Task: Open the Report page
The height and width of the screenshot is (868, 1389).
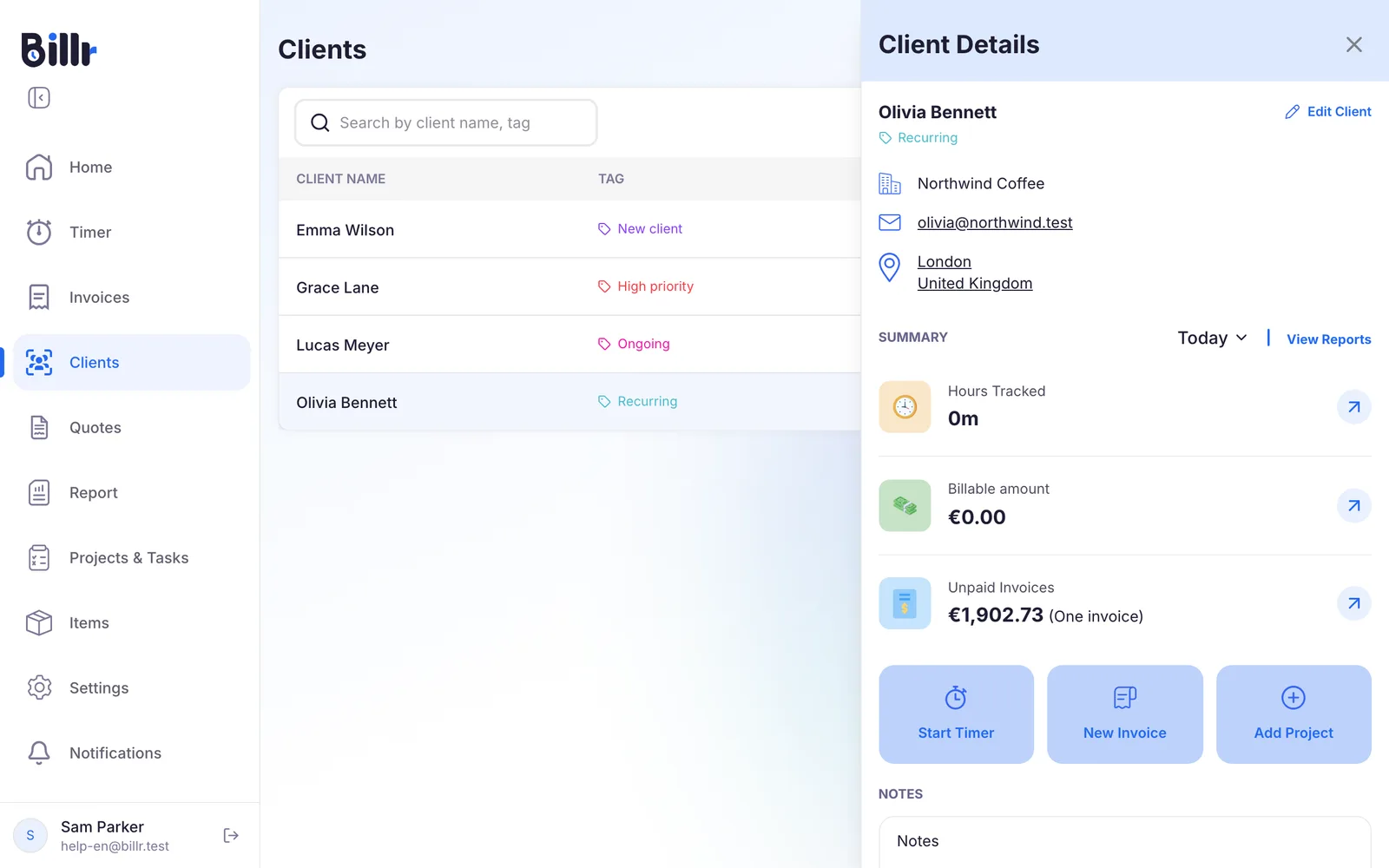Action: [x=132, y=492]
